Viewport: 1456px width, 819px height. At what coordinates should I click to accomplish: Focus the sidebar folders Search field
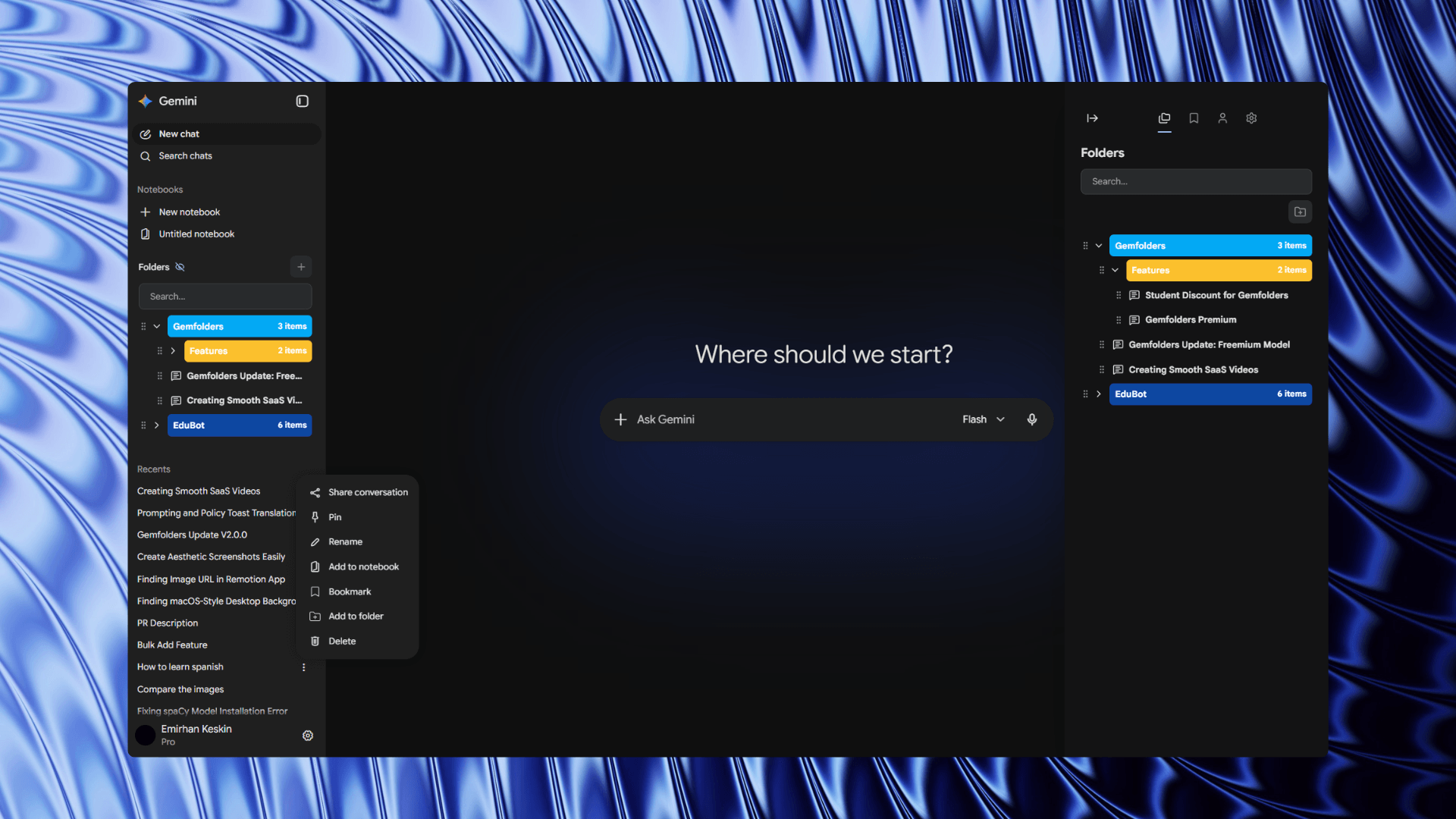pos(225,297)
